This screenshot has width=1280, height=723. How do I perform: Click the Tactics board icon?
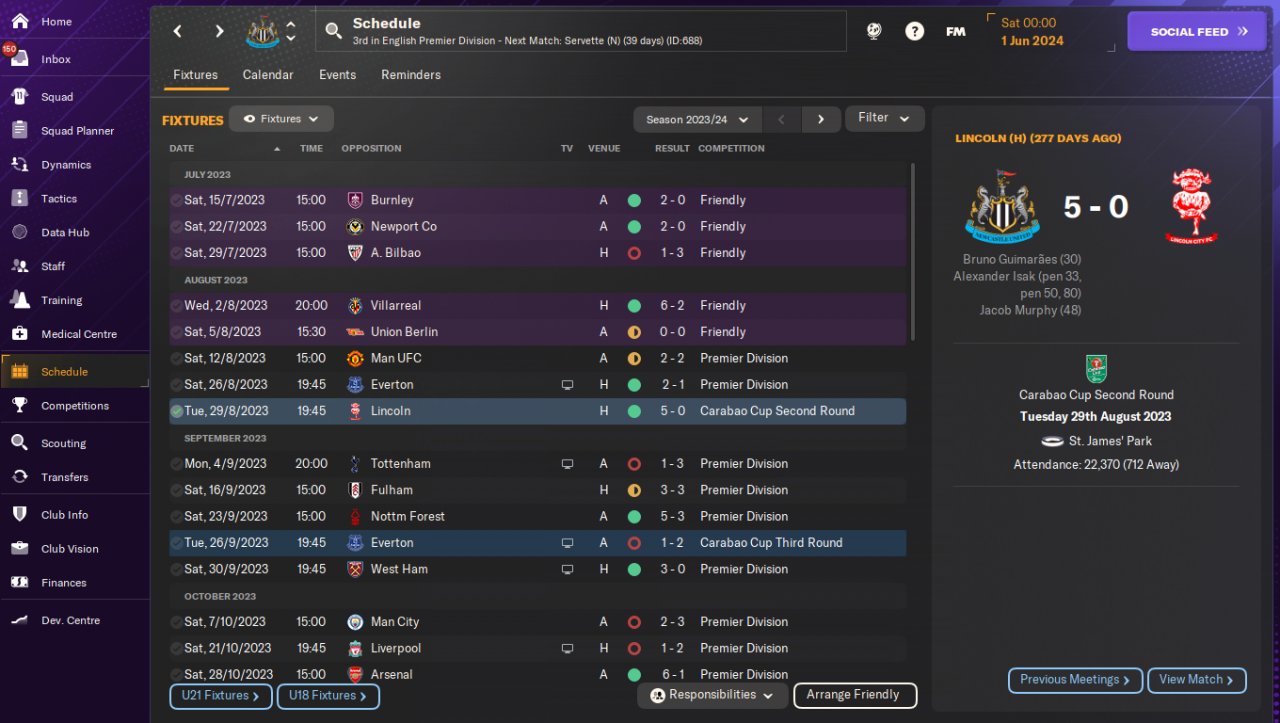click(x=19, y=198)
